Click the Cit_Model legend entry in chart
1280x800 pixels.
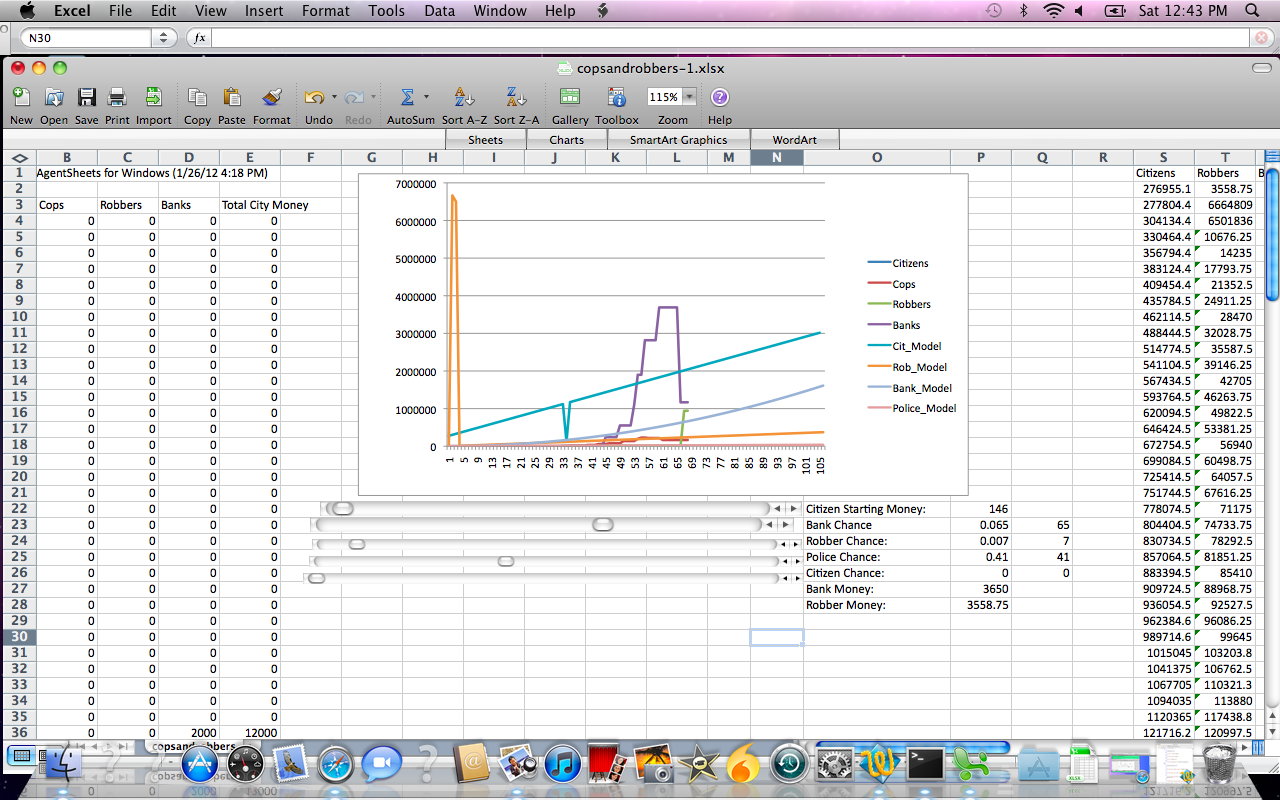point(905,346)
